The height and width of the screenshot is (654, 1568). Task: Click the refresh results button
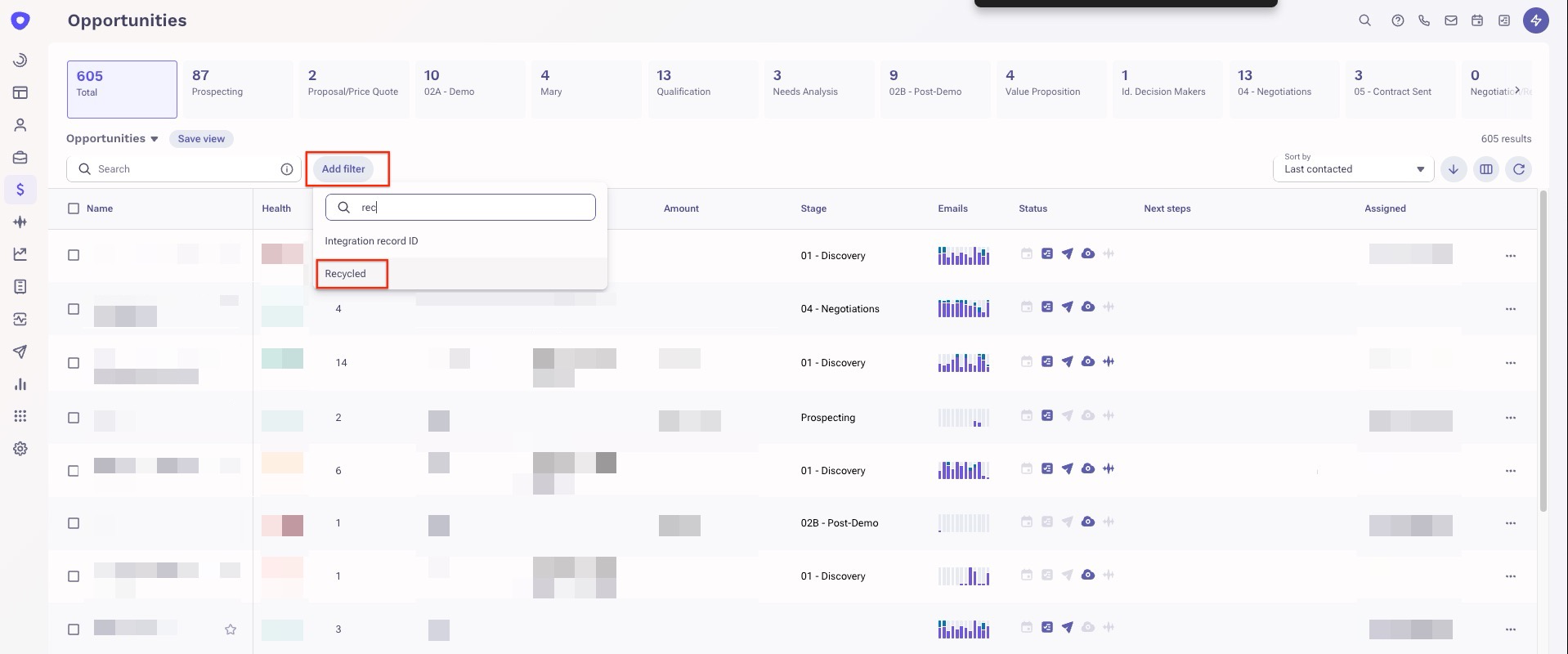click(1519, 169)
